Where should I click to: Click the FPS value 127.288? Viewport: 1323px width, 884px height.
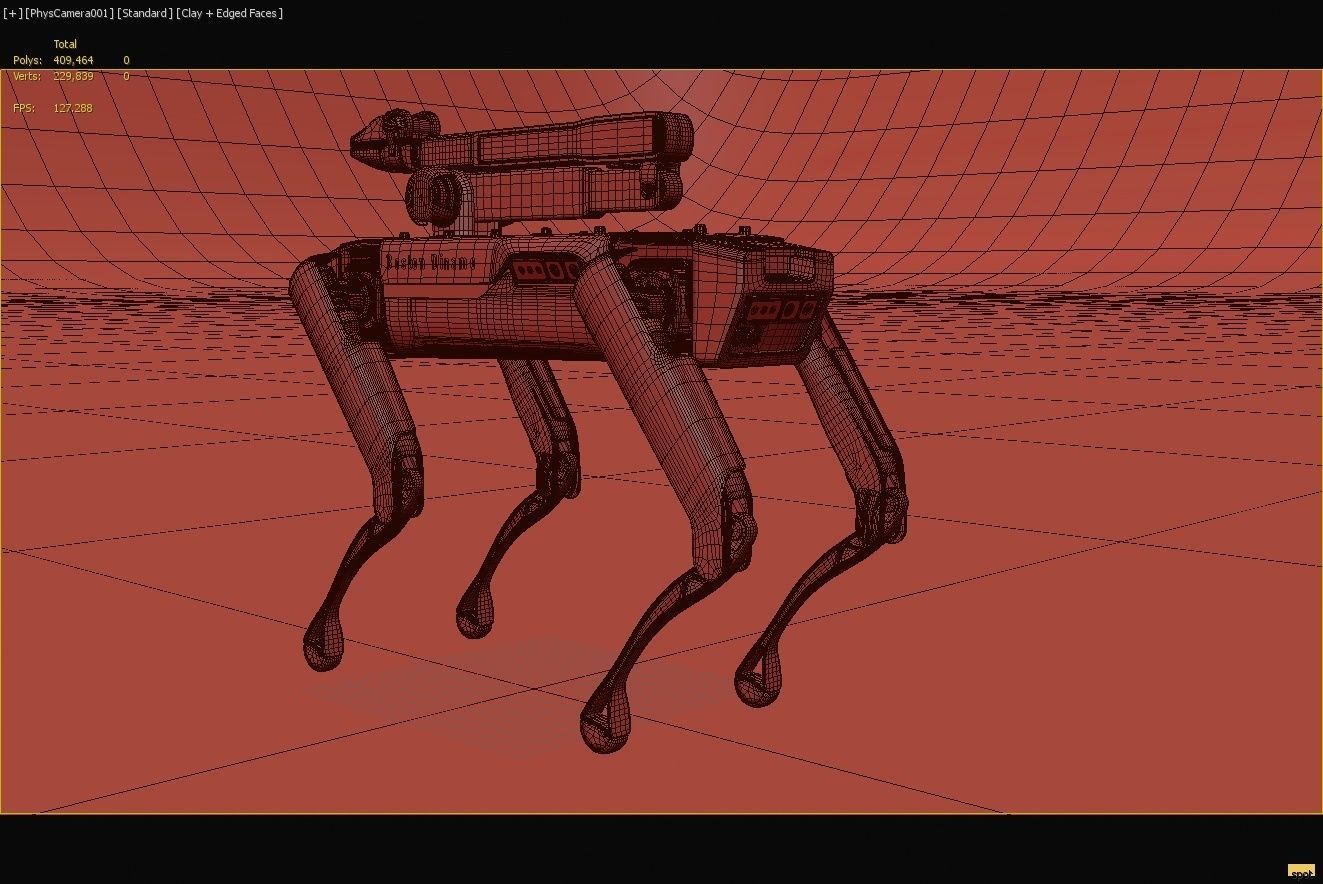73,108
